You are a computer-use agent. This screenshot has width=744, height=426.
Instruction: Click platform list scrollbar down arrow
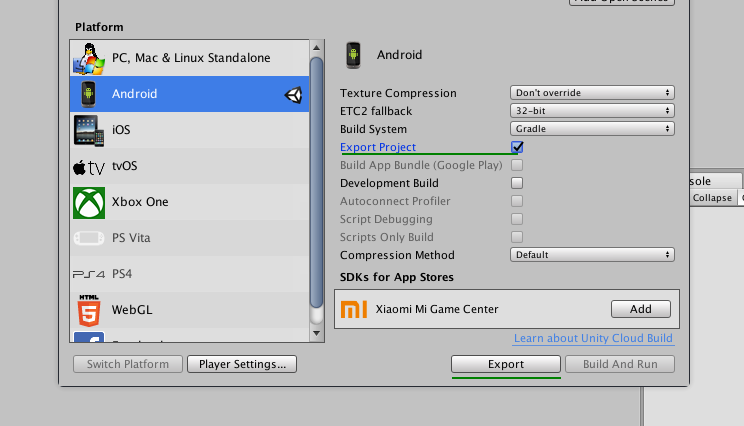316,333
